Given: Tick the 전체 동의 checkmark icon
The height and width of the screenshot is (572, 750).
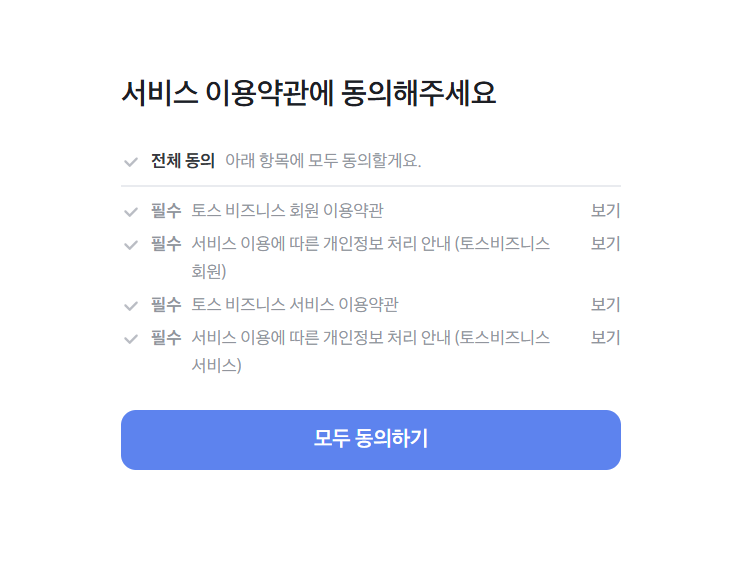Looking at the screenshot, I should [x=131, y=162].
